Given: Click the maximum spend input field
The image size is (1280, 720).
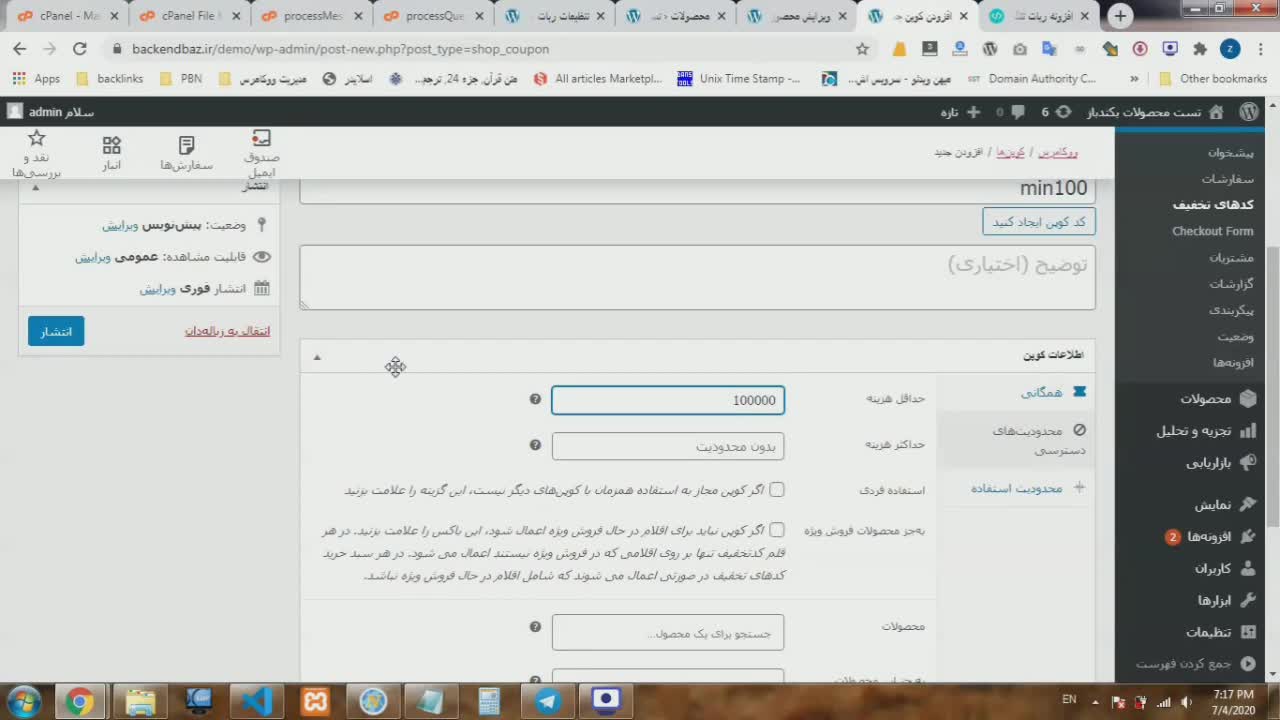Looking at the screenshot, I should [668, 446].
